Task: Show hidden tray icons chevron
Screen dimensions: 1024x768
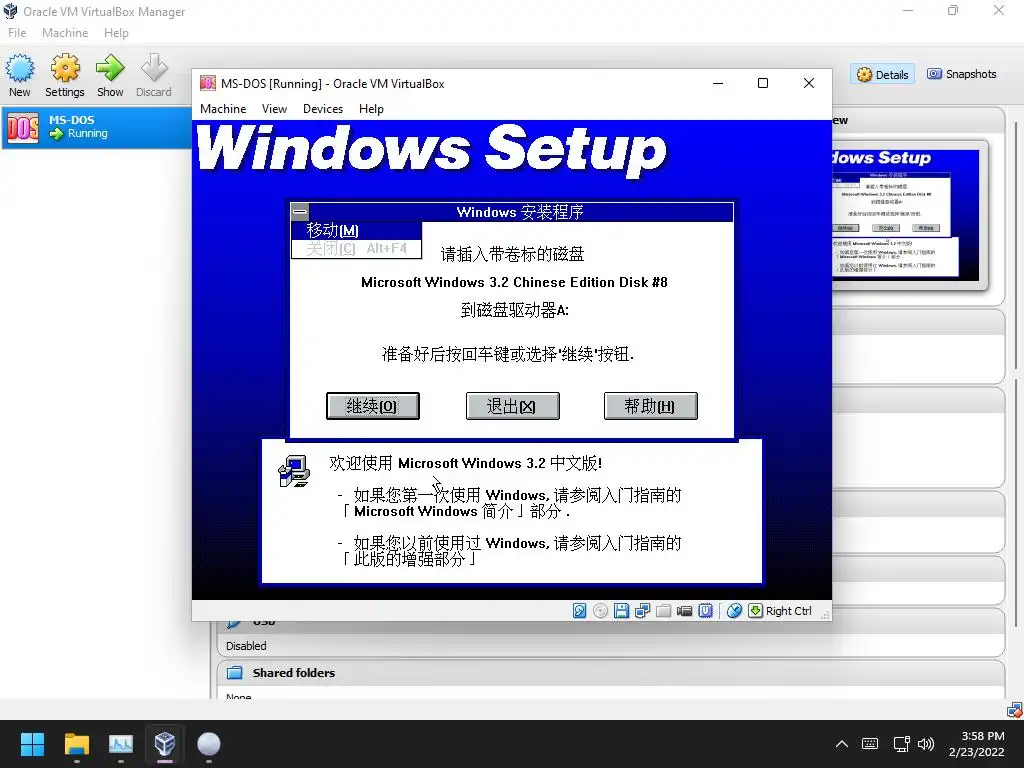Action: click(x=842, y=744)
